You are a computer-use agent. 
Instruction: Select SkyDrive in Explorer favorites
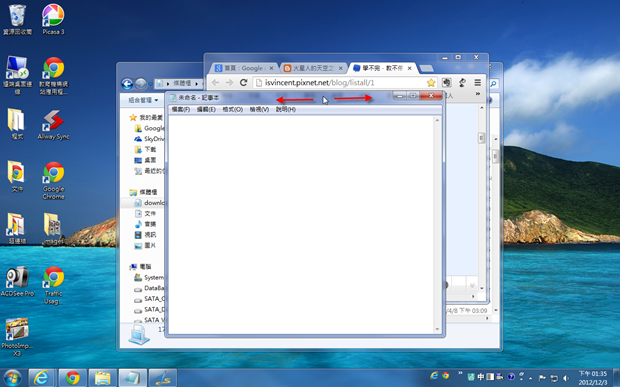pyautogui.click(x=149, y=139)
